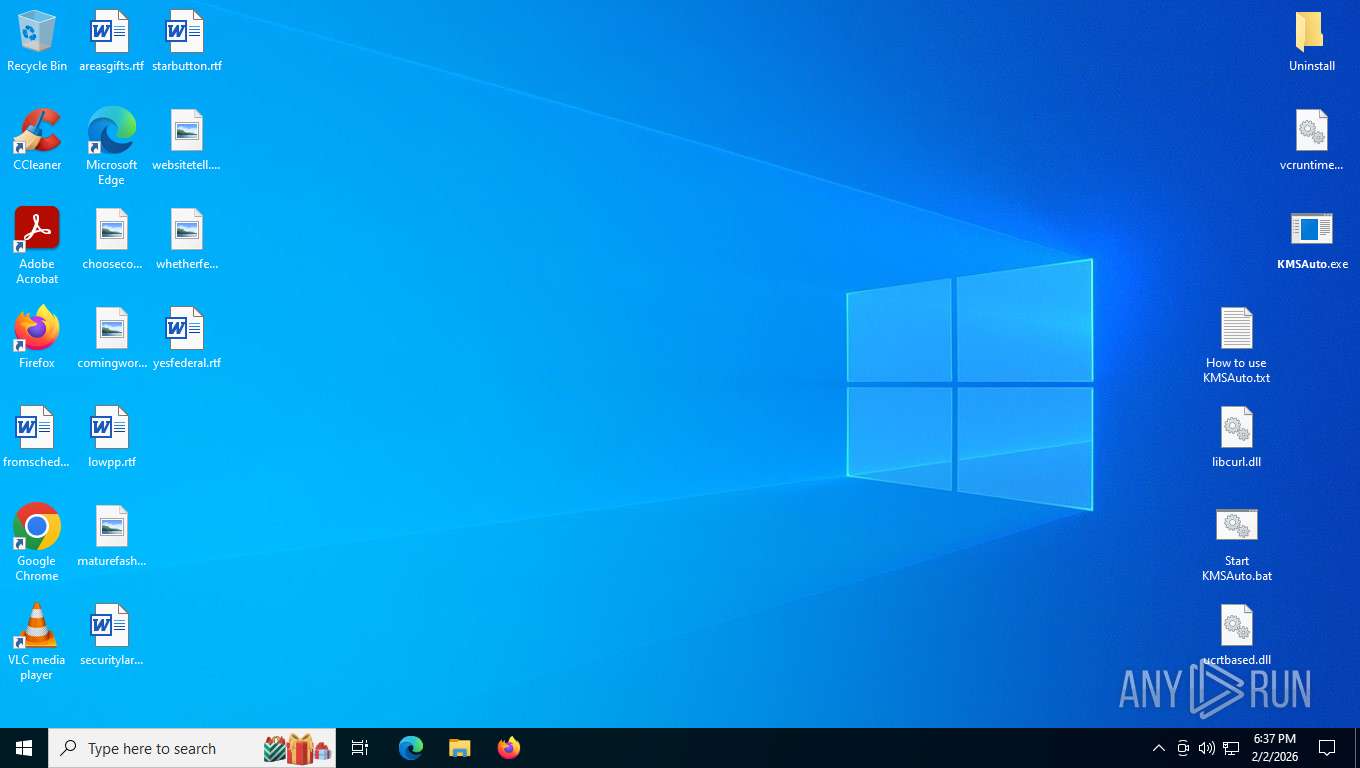
Task: Select the How to use KMSAuto.txt file
Action: point(1236,345)
